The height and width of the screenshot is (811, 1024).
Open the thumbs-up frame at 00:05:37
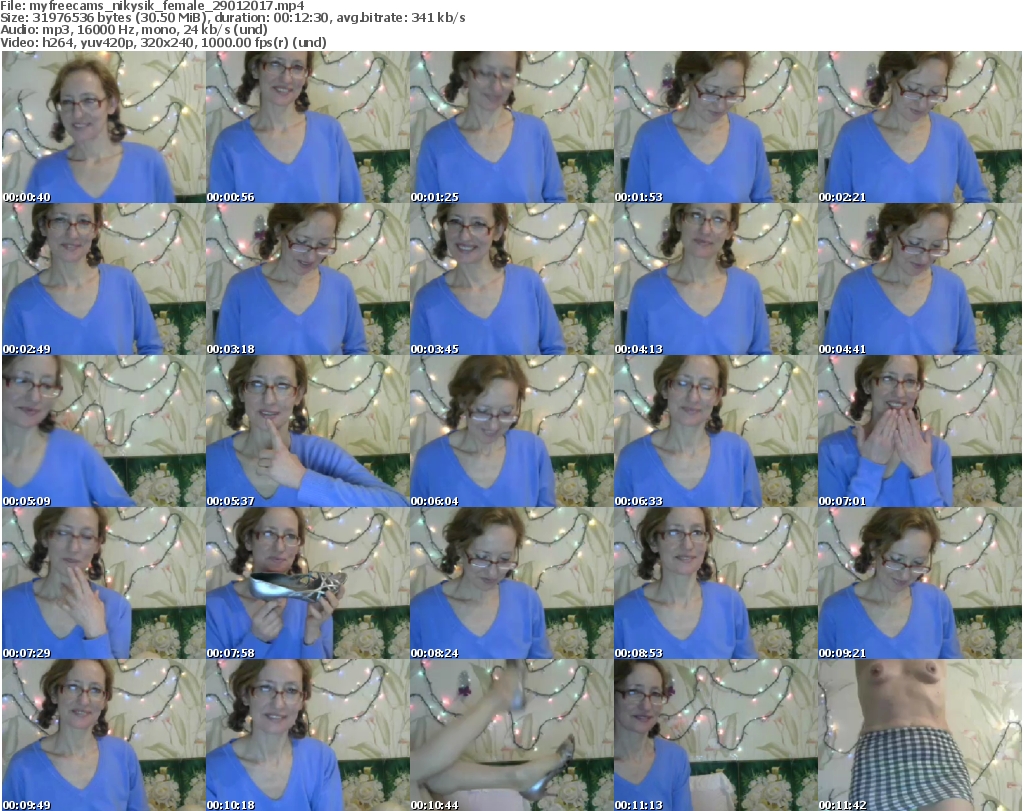[x=308, y=432]
